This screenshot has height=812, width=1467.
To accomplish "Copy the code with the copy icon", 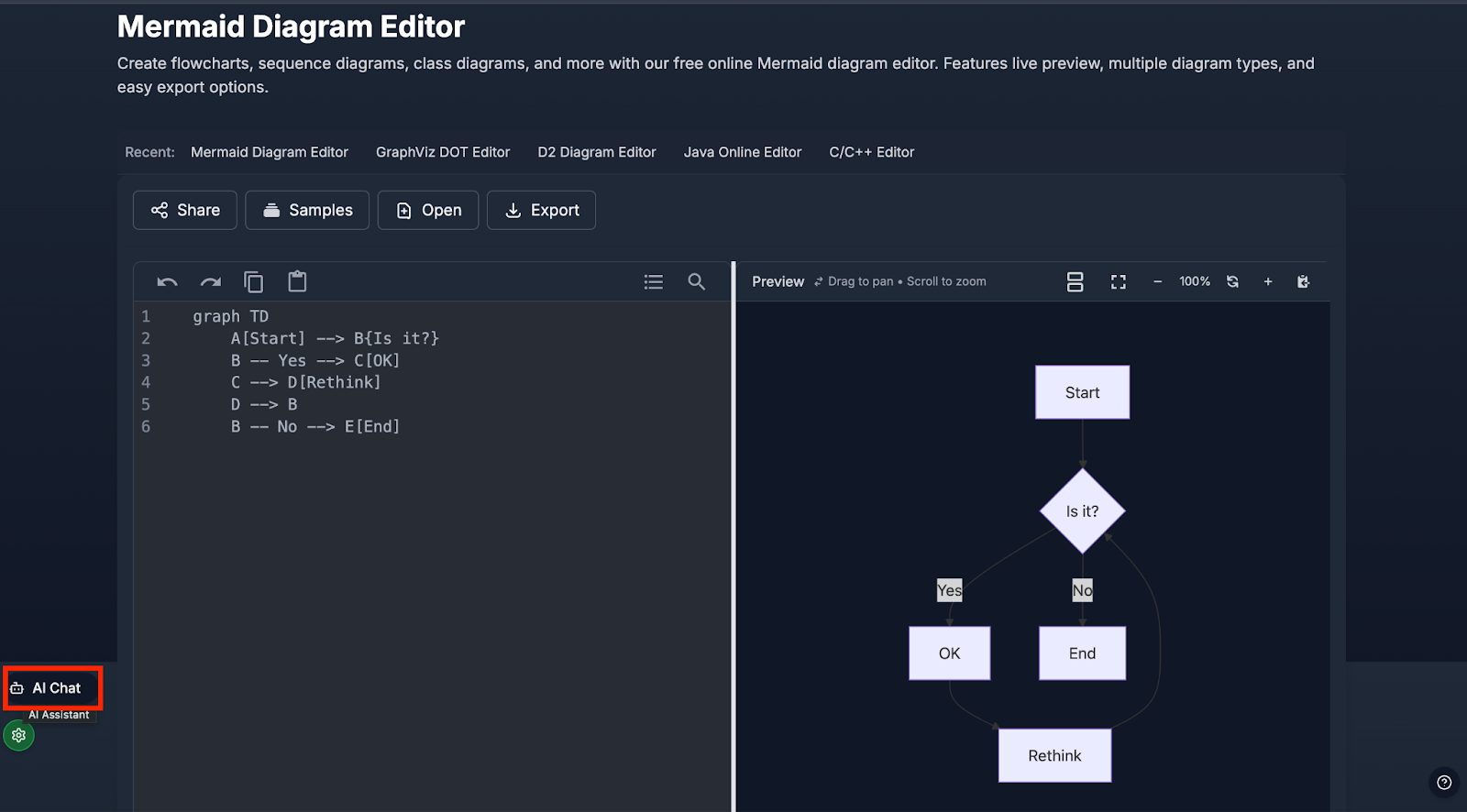I will click(254, 282).
